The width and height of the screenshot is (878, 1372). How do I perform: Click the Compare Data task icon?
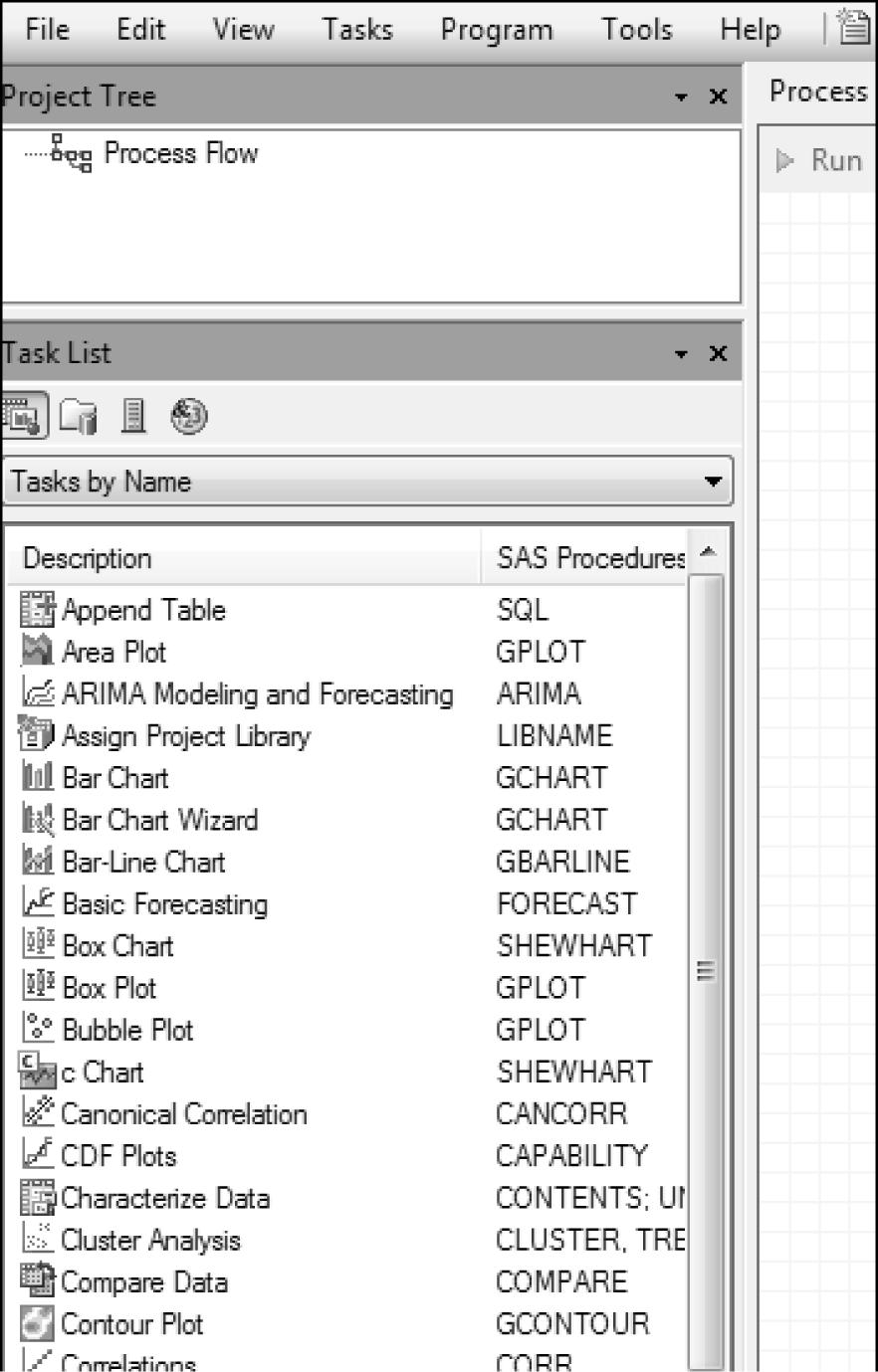tap(38, 1281)
